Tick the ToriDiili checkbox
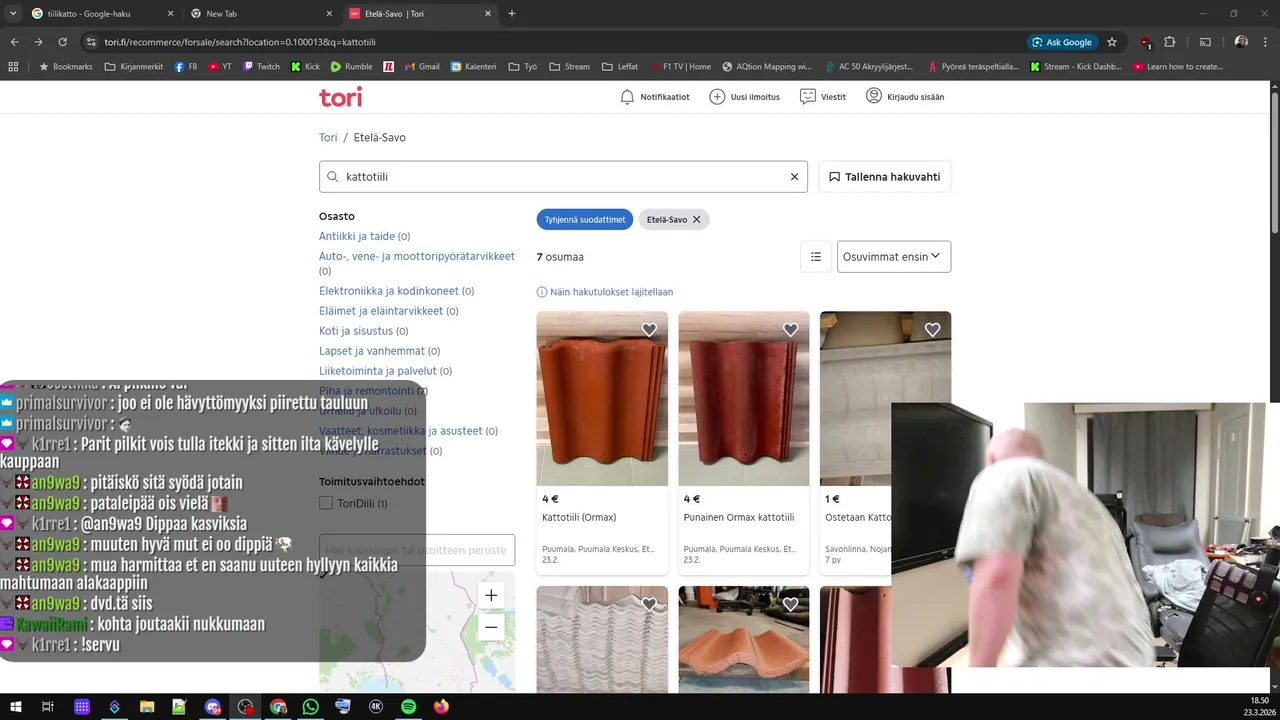This screenshot has width=1280, height=720. (325, 503)
